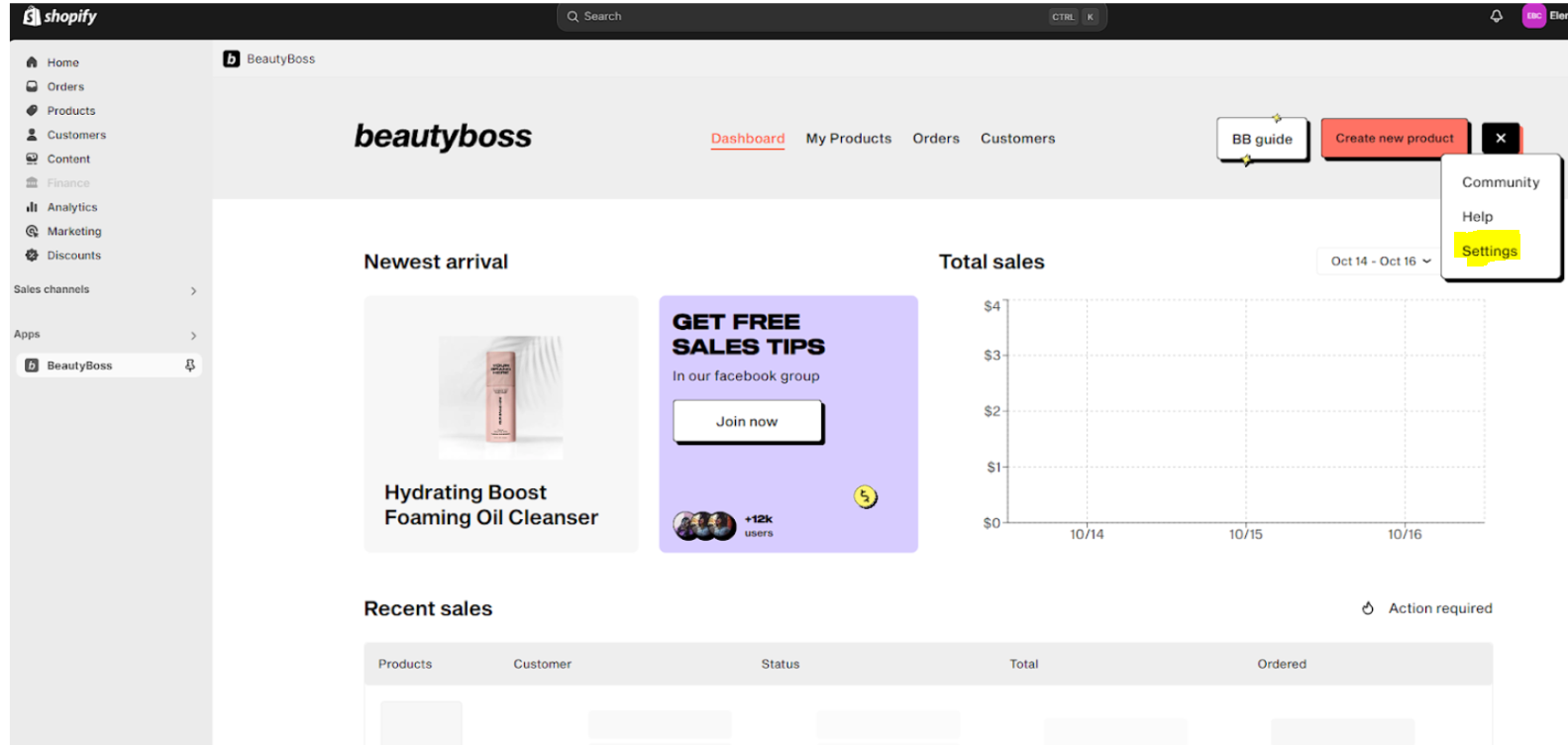Open Customers in the Shopify sidebar
The height and width of the screenshot is (745, 1568).
(76, 135)
